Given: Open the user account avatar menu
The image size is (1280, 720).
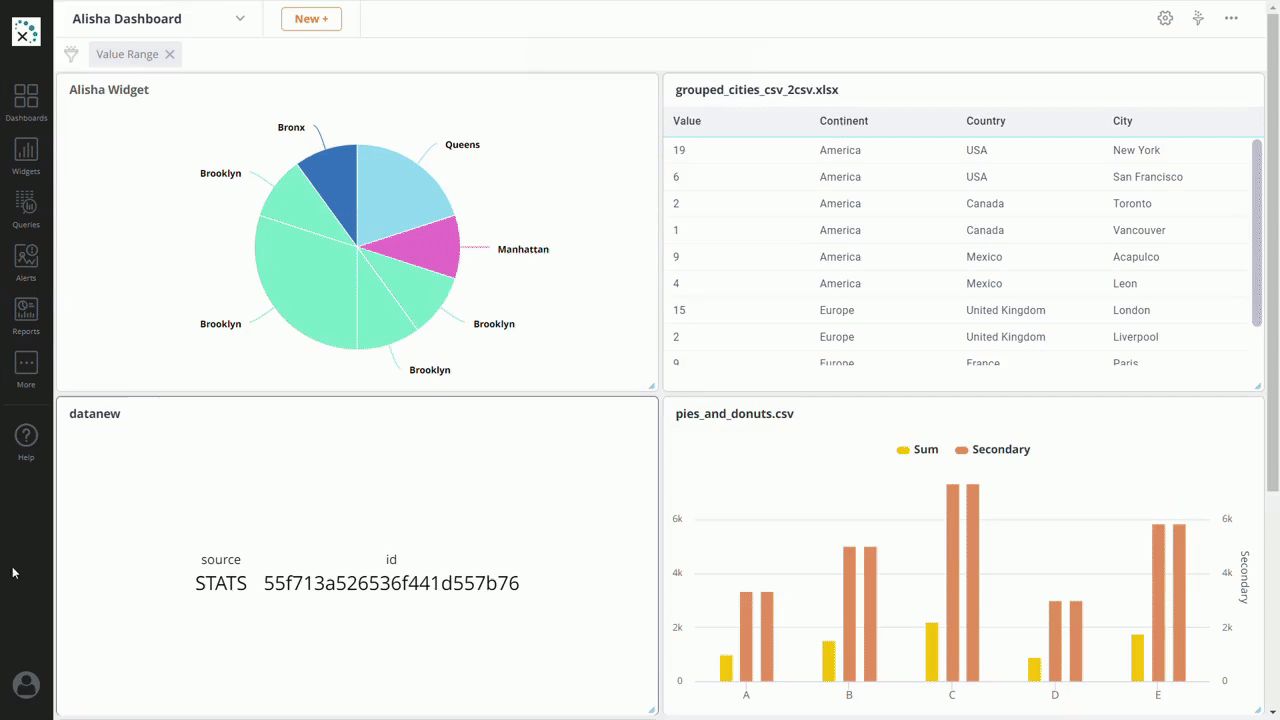Looking at the screenshot, I should coord(26,684).
